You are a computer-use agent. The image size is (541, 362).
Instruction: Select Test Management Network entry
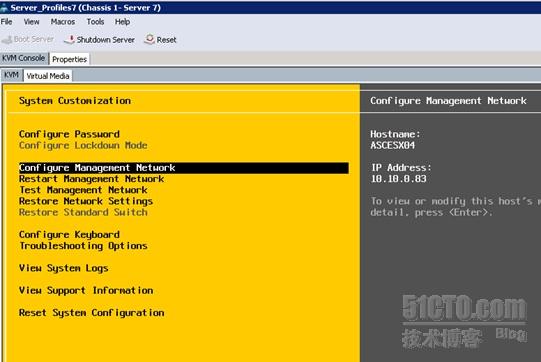pos(83,190)
